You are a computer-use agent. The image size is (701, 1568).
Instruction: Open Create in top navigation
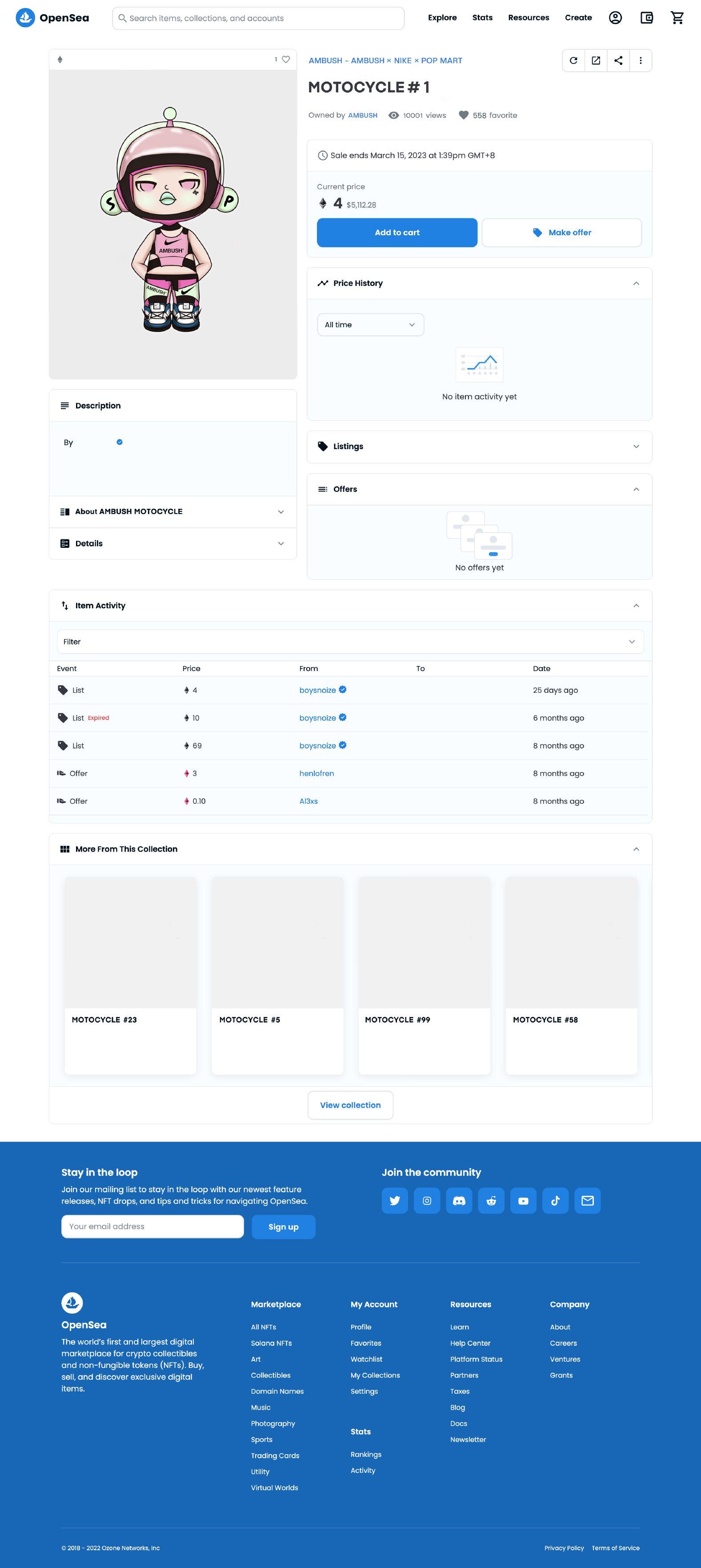(578, 18)
